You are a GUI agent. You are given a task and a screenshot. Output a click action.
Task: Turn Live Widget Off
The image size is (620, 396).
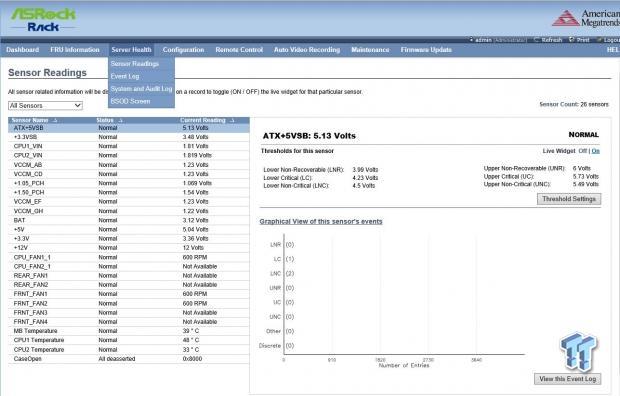582,151
